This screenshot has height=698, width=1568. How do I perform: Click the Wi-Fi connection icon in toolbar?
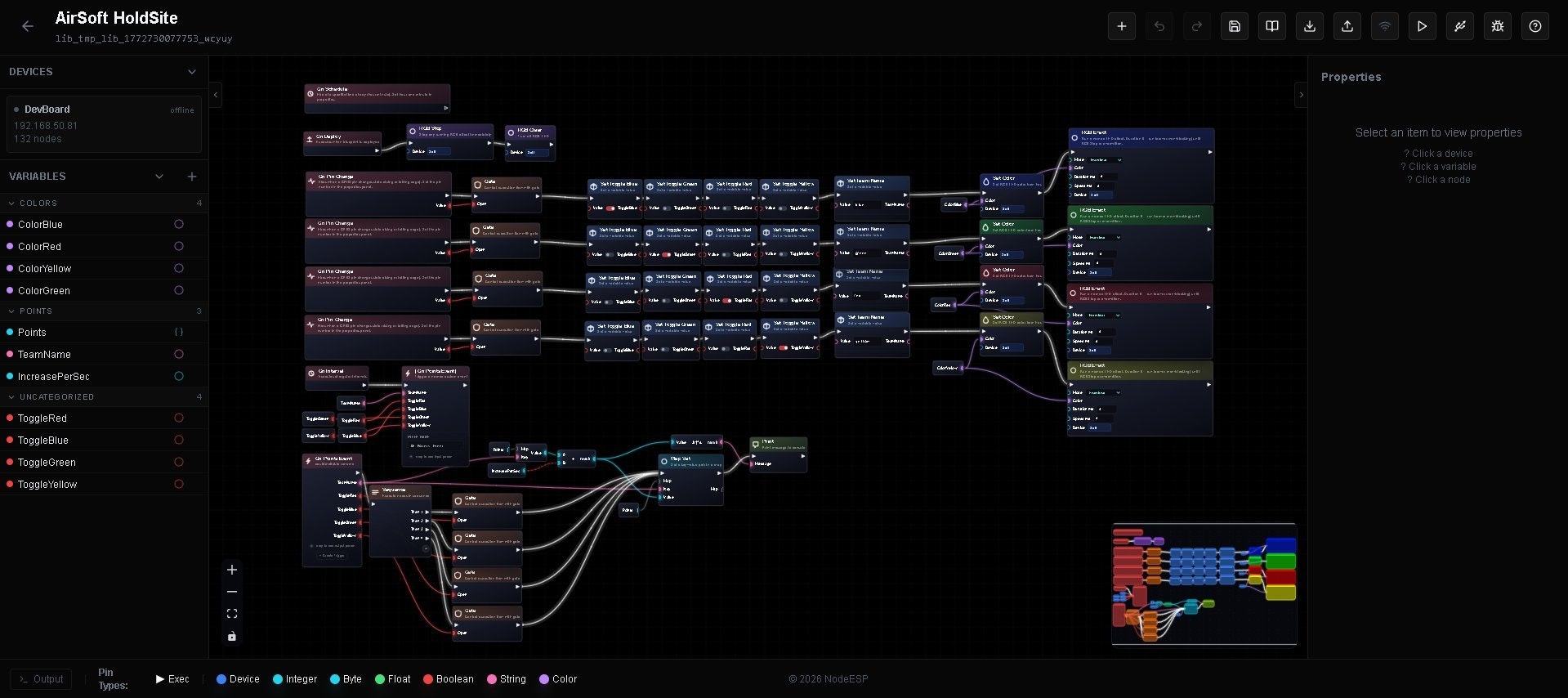click(x=1385, y=26)
